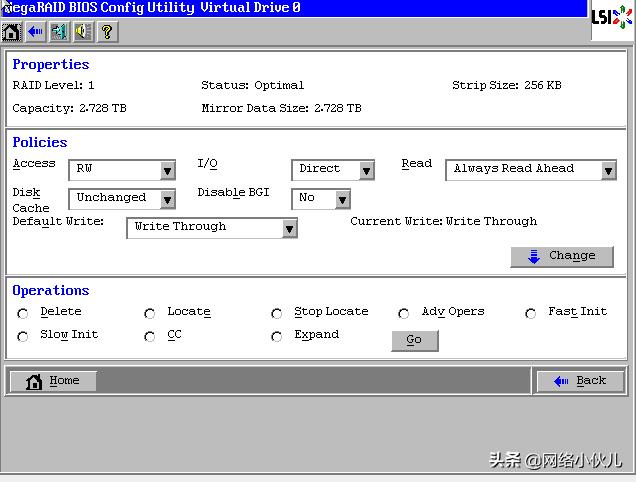636x482 pixels.
Task: Select the Expand operation radio button
Action: coord(277,336)
